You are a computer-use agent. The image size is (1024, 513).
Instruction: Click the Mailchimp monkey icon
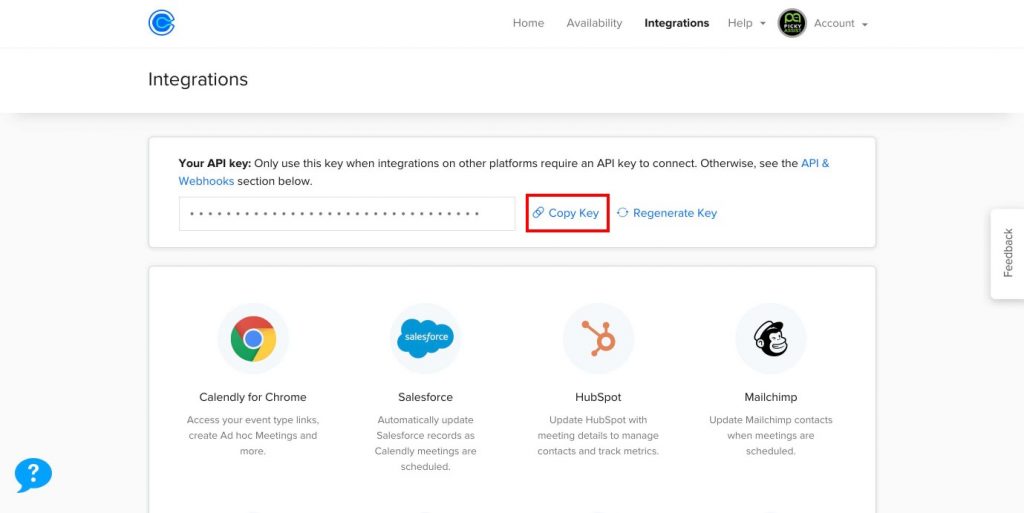point(771,339)
